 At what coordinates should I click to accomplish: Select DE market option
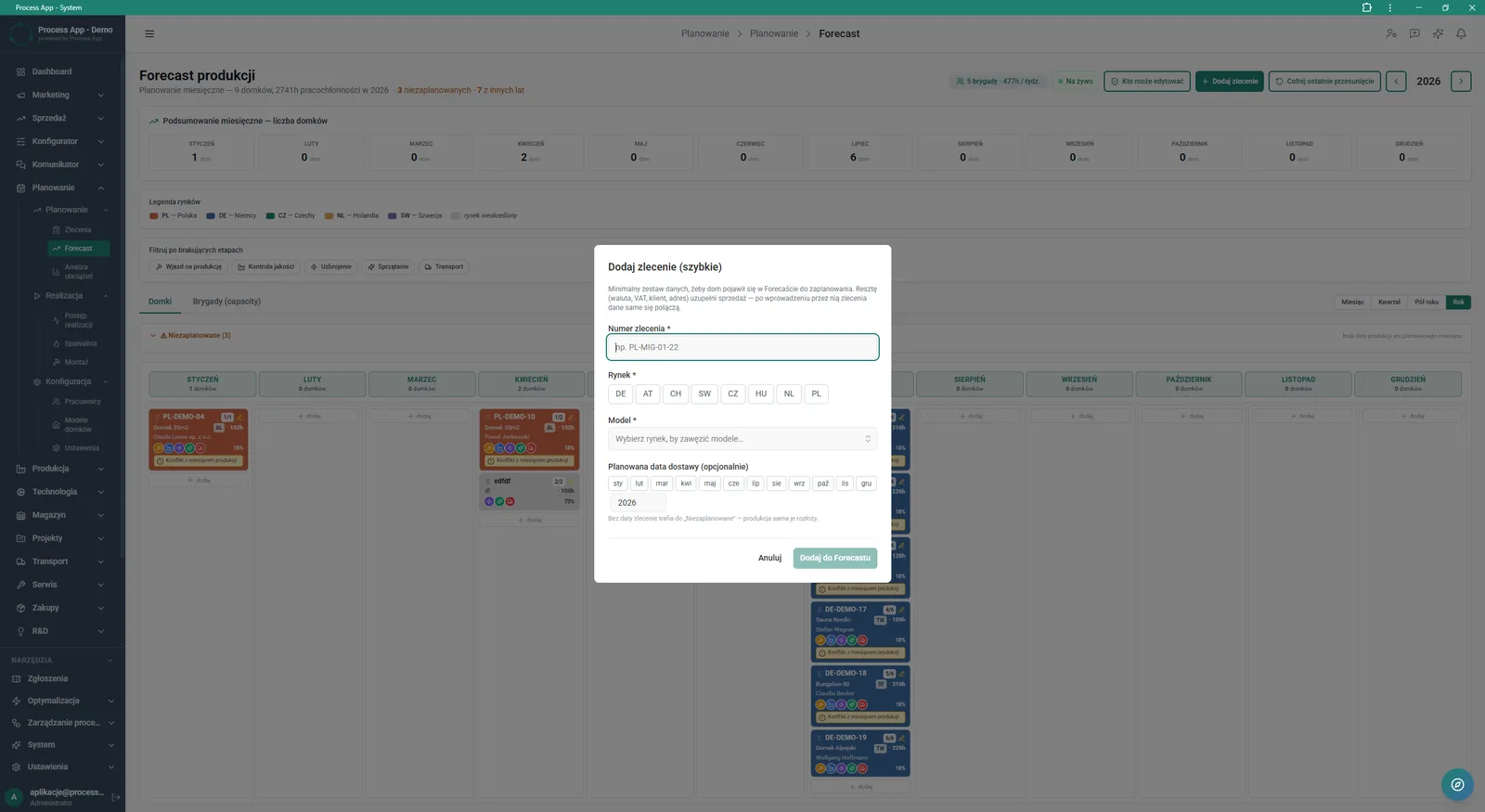pyautogui.click(x=621, y=393)
